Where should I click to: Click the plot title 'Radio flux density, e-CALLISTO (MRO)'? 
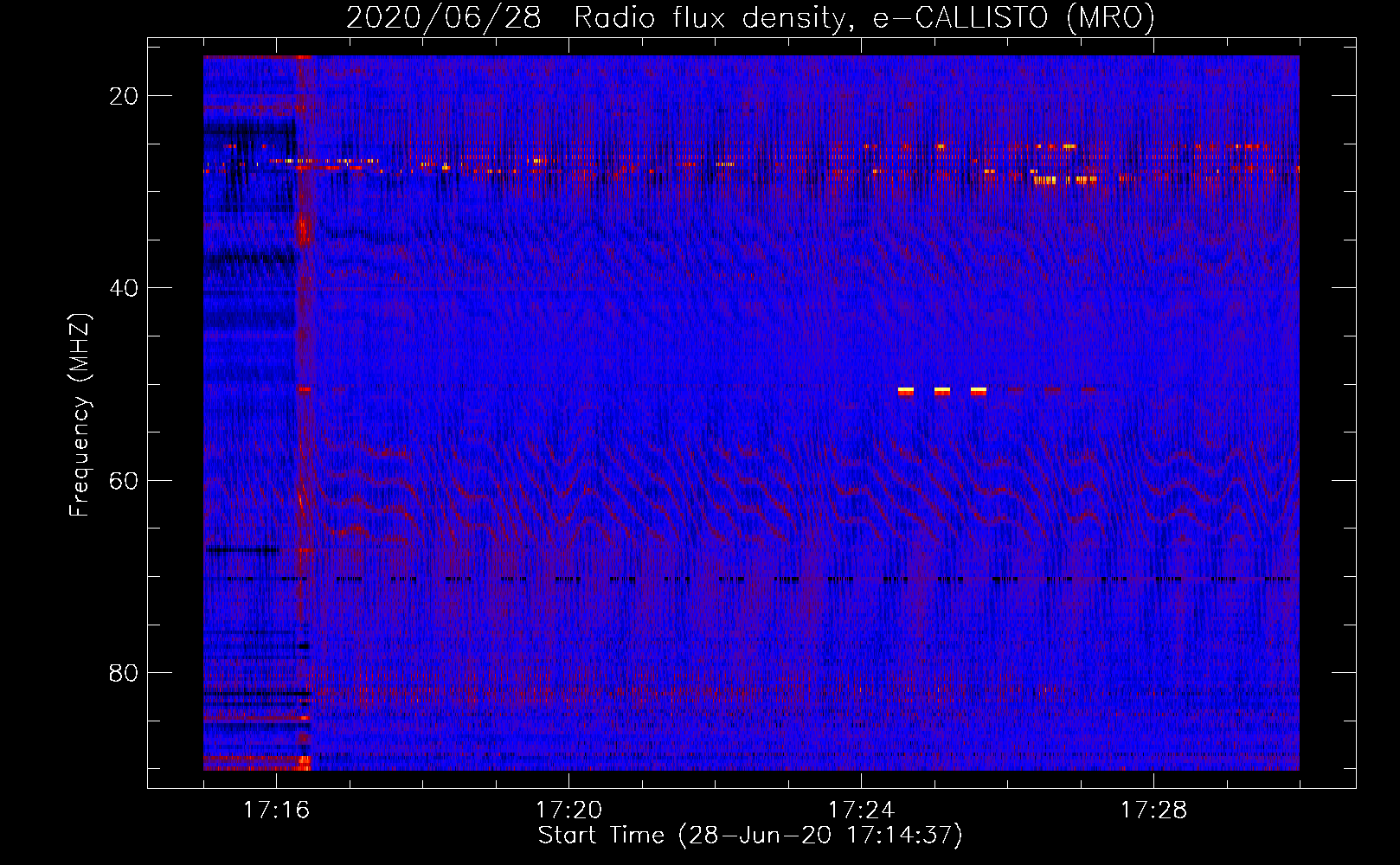(864, 17)
